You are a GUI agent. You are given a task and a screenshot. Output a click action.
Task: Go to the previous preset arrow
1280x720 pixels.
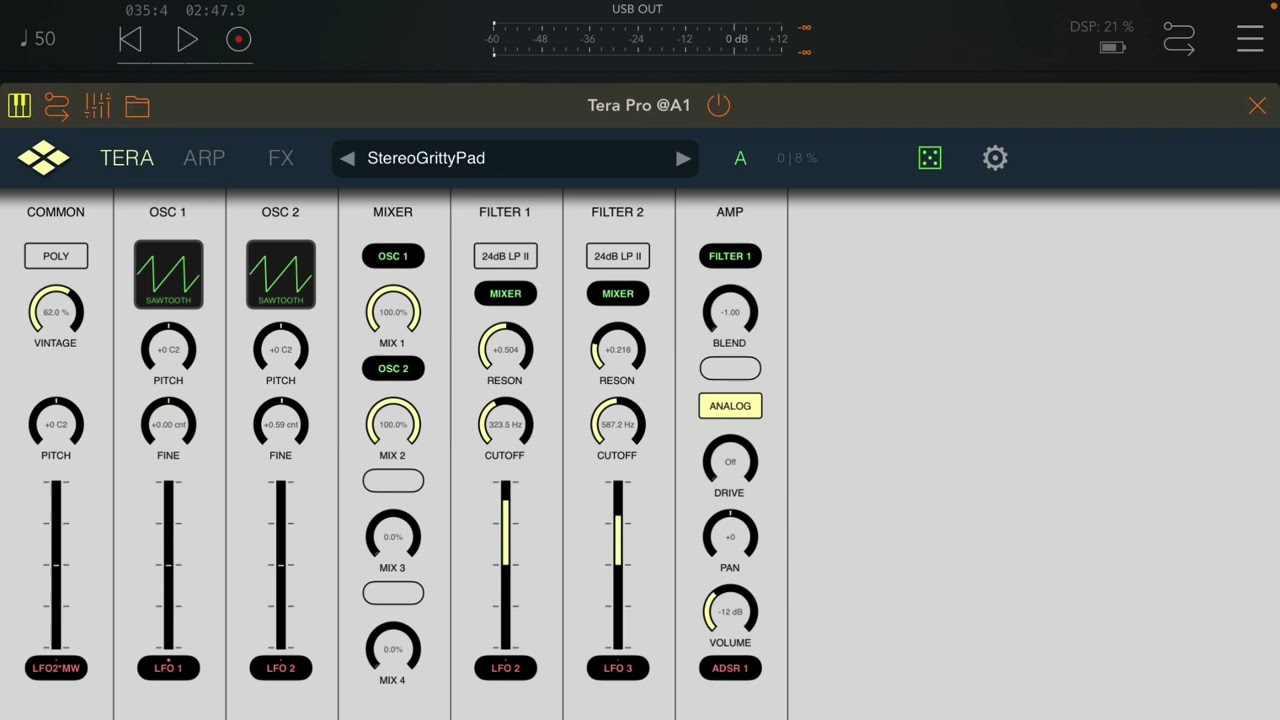pos(347,158)
